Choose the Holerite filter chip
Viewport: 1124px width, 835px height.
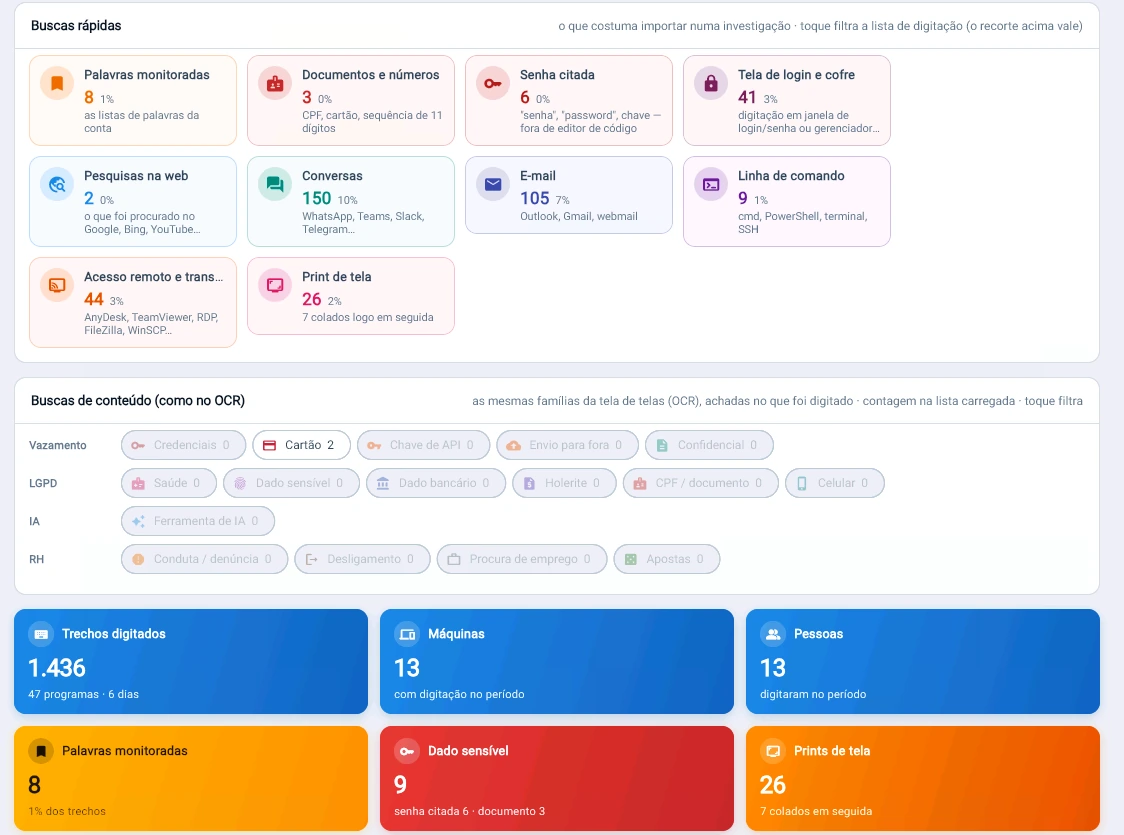(x=564, y=483)
